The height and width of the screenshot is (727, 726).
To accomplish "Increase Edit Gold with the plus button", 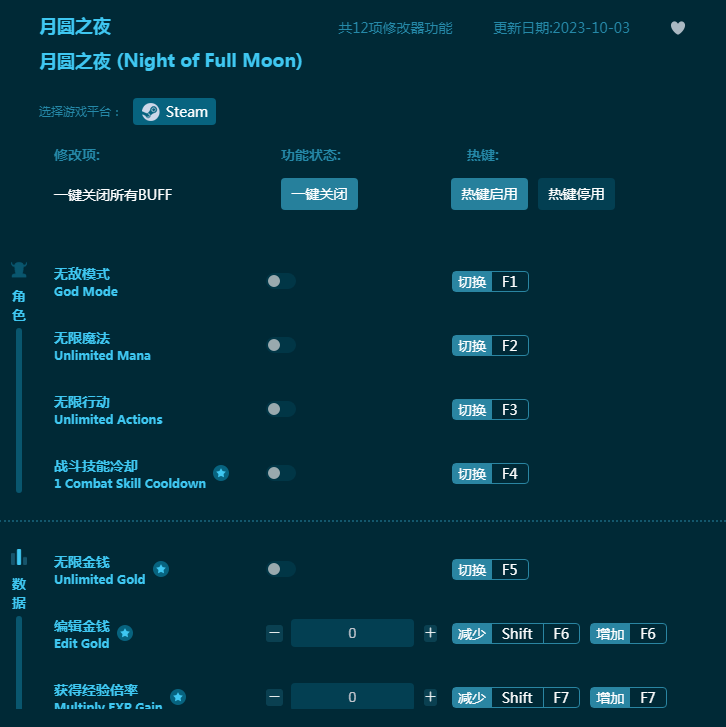I will click(430, 633).
